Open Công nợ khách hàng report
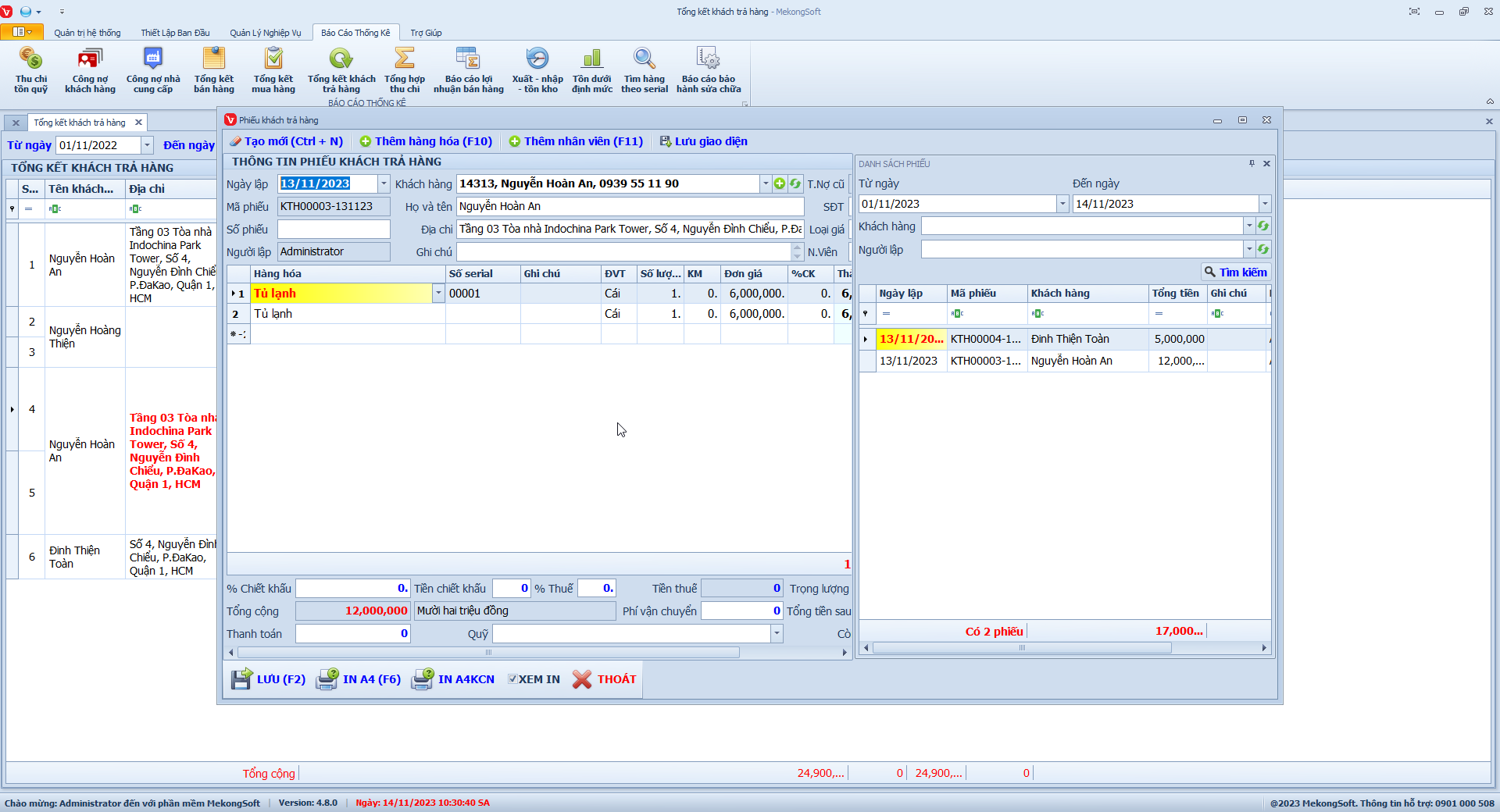The height and width of the screenshot is (812, 1500). pos(90,69)
